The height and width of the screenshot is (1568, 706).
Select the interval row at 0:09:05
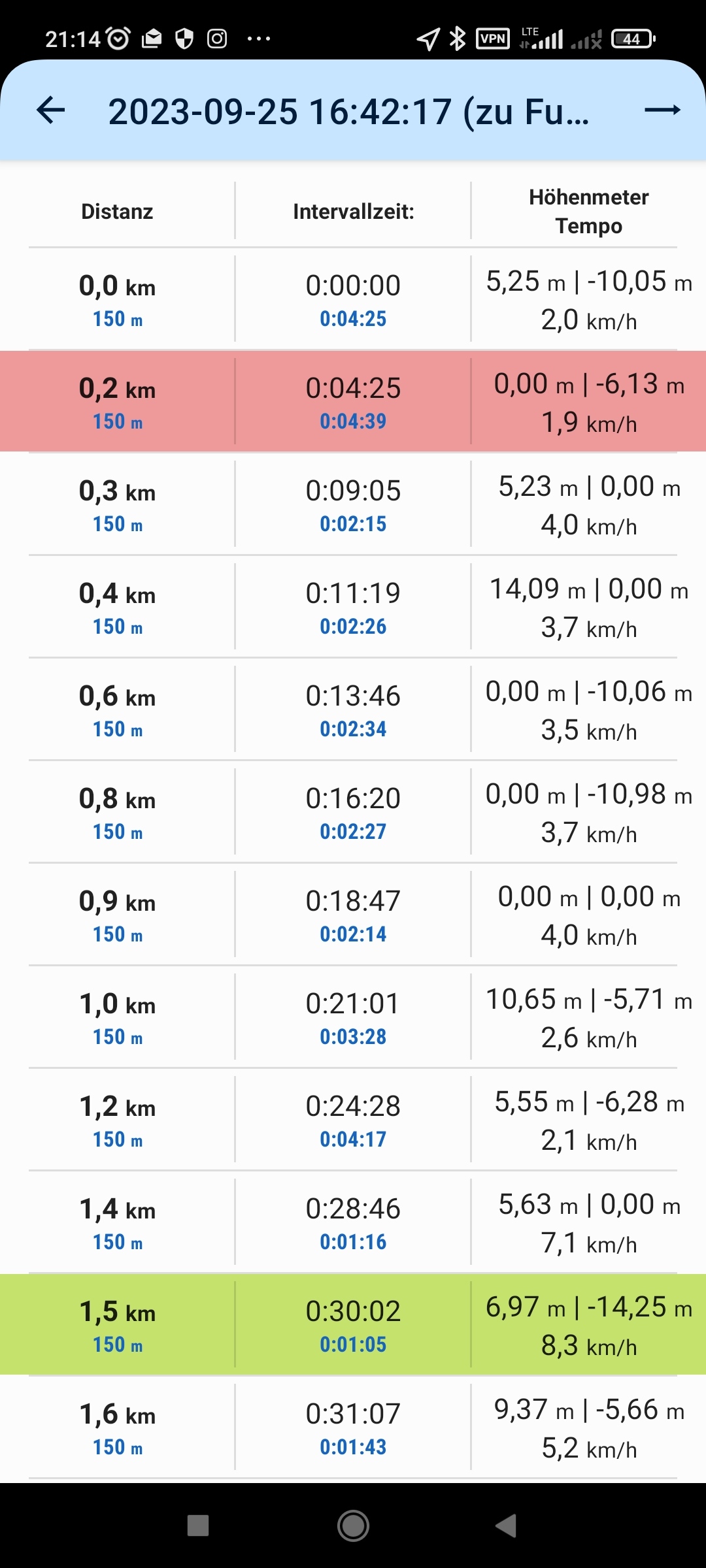(x=353, y=504)
